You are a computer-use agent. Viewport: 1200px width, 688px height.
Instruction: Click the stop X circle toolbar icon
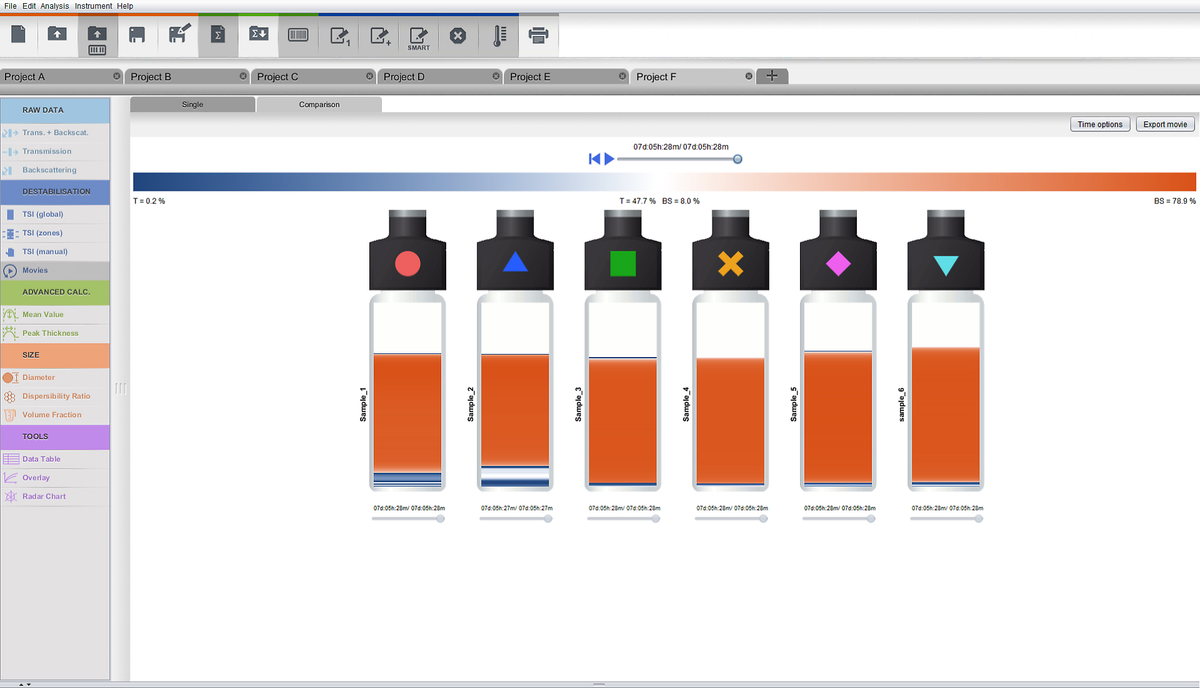click(458, 36)
